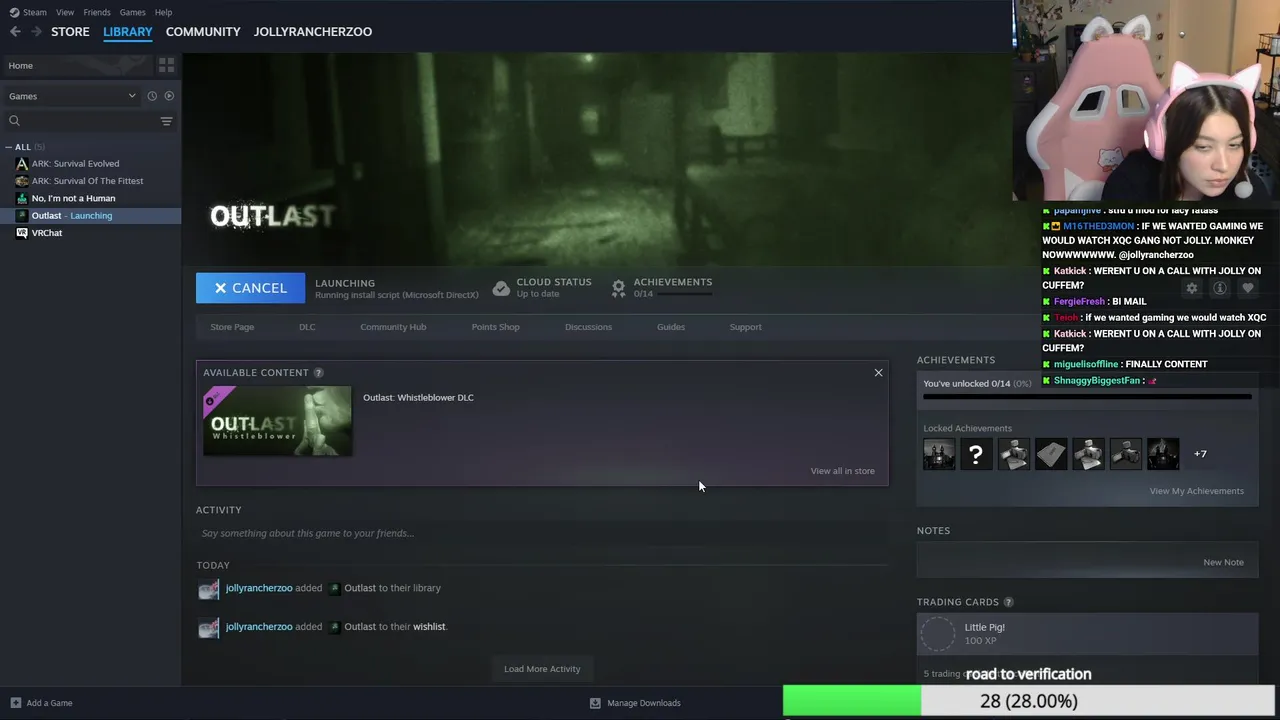The width and height of the screenshot is (1280, 720).
Task: Click hidden question mark achievement icon
Action: click(x=976, y=454)
